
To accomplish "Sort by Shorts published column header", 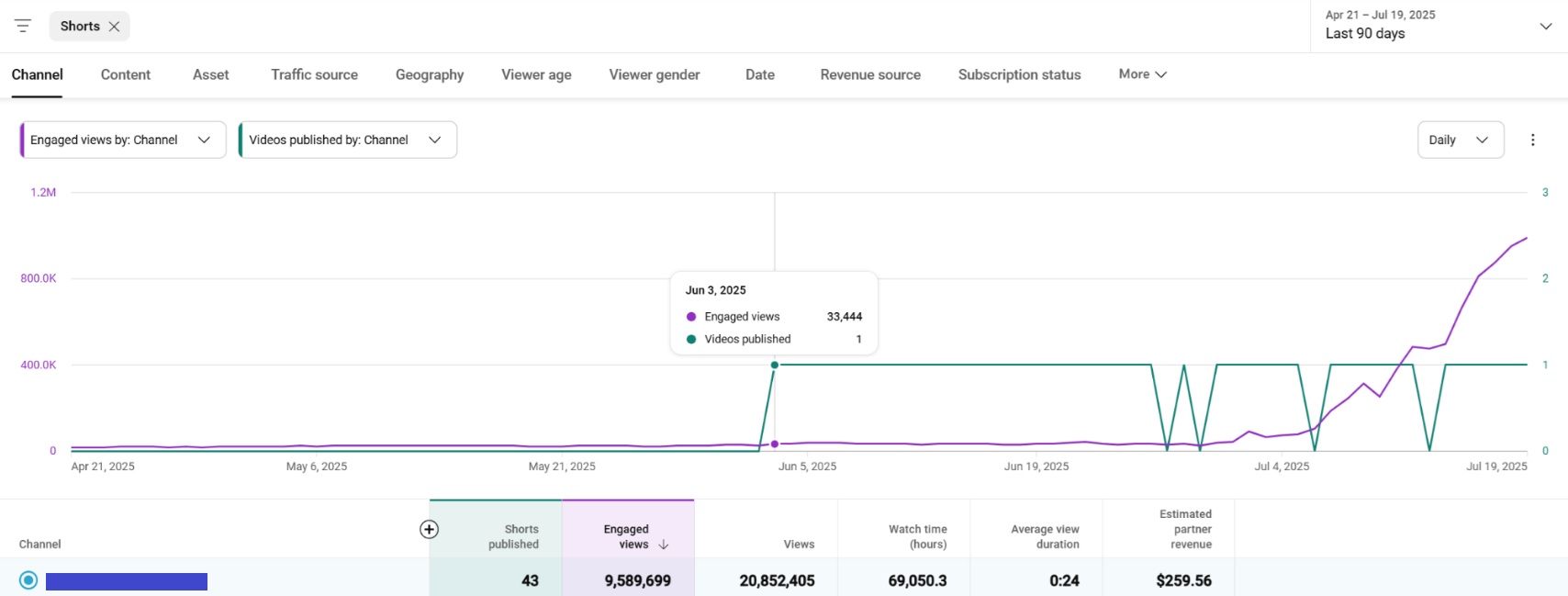I will [513, 536].
